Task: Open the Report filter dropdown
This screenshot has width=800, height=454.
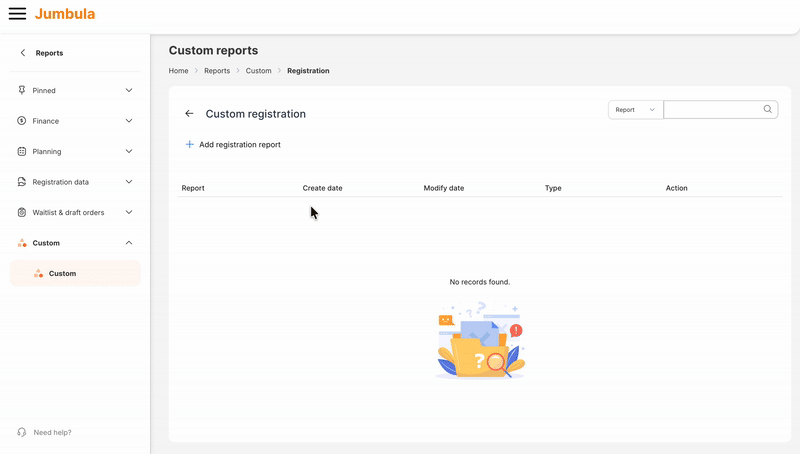Action: (635, 110)
